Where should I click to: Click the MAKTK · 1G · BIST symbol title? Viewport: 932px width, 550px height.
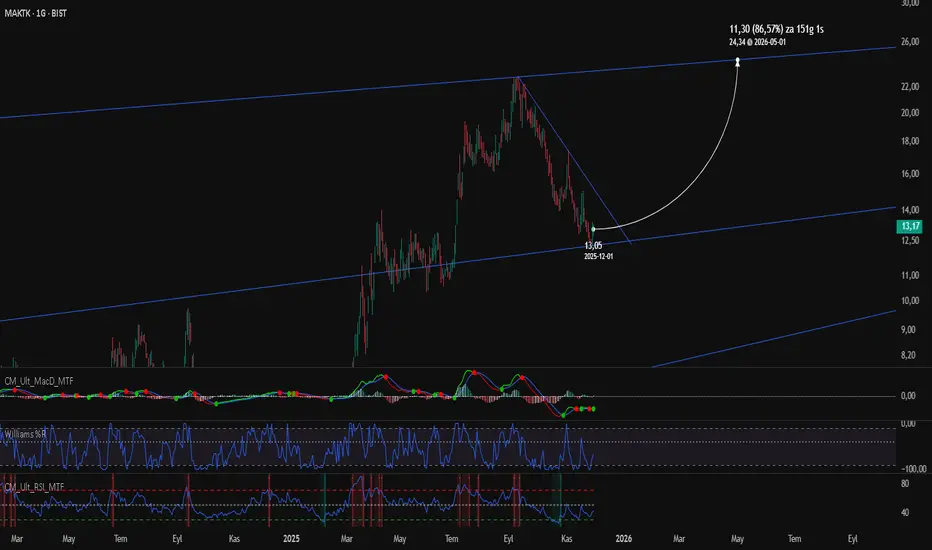click(x=36, y=13)
